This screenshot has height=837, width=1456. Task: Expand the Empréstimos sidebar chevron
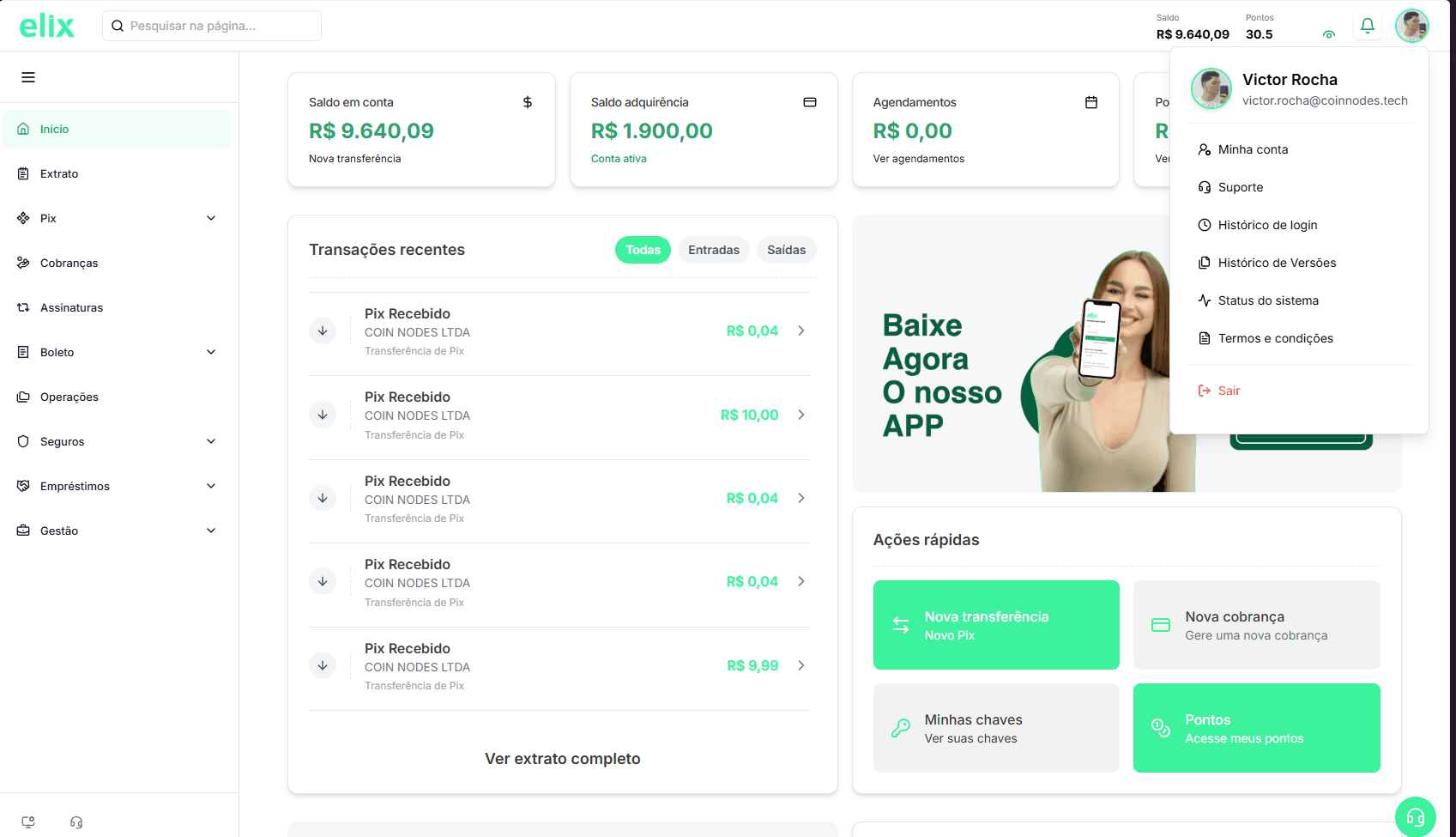[x=211, y=486]
